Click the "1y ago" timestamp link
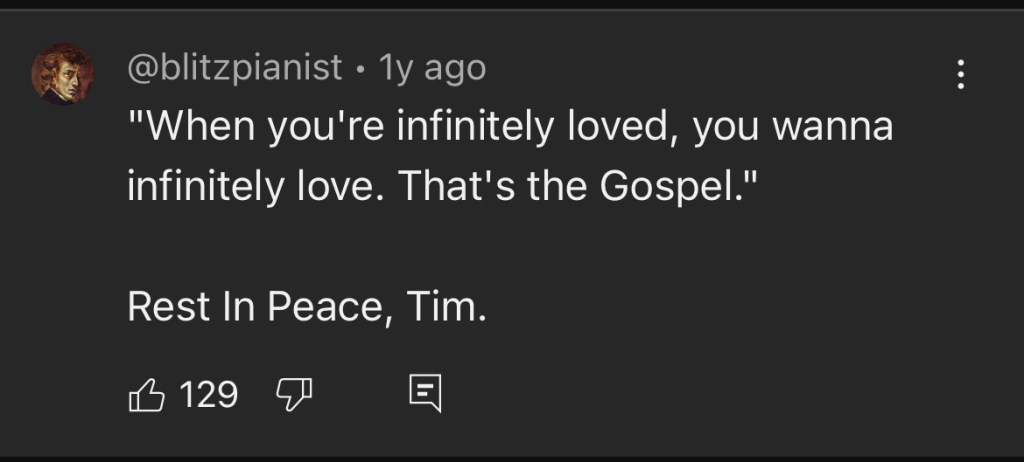1024x462 pixels. tap(432, 68)
